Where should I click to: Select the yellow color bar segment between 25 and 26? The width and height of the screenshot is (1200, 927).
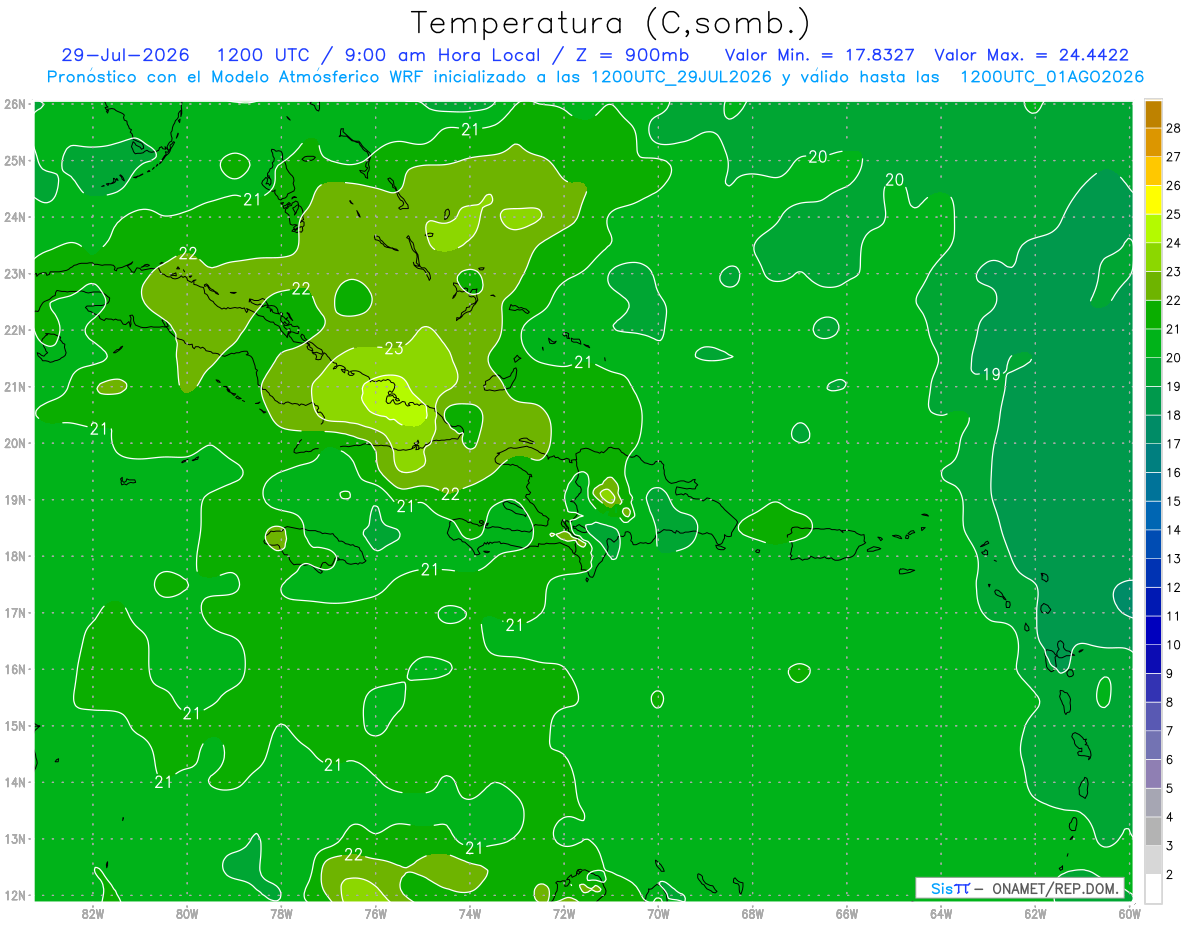(x=1153, y=200)
